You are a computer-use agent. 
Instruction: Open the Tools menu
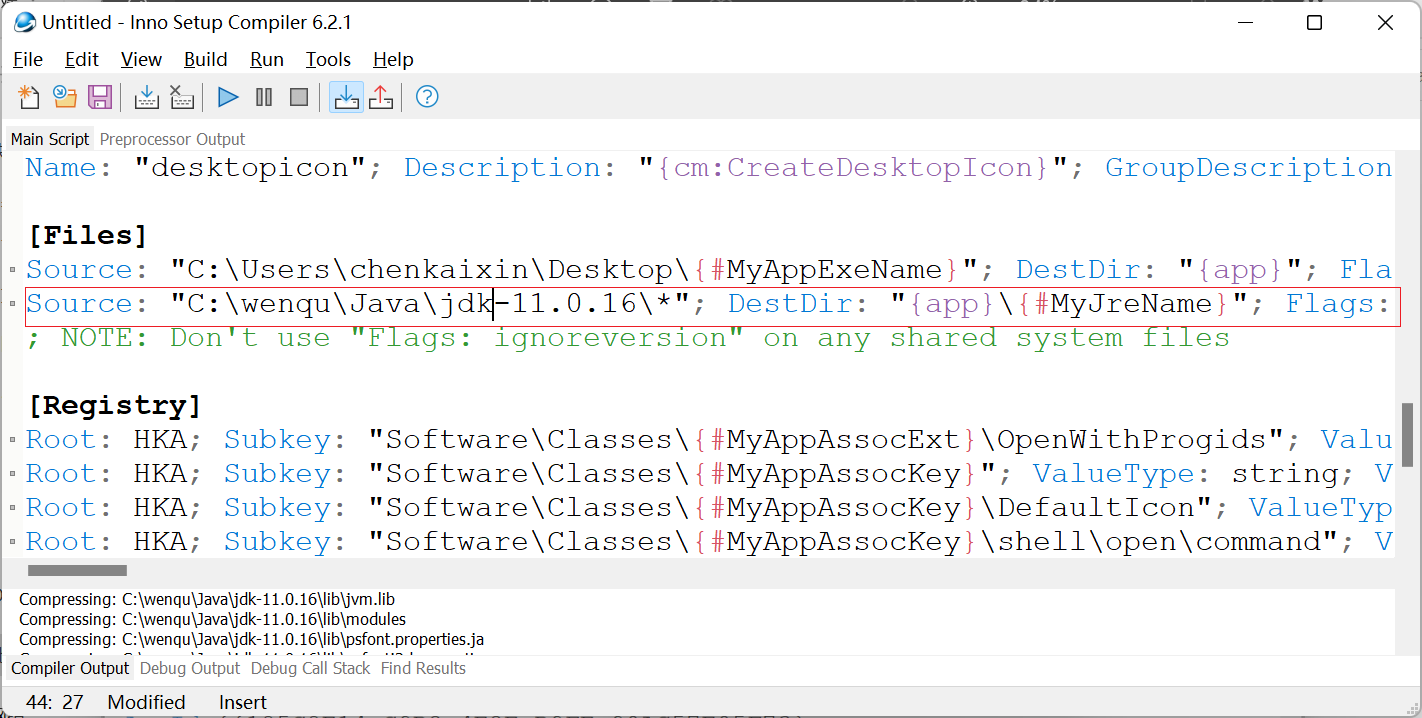pyautogui.click(x=328, y=60)
